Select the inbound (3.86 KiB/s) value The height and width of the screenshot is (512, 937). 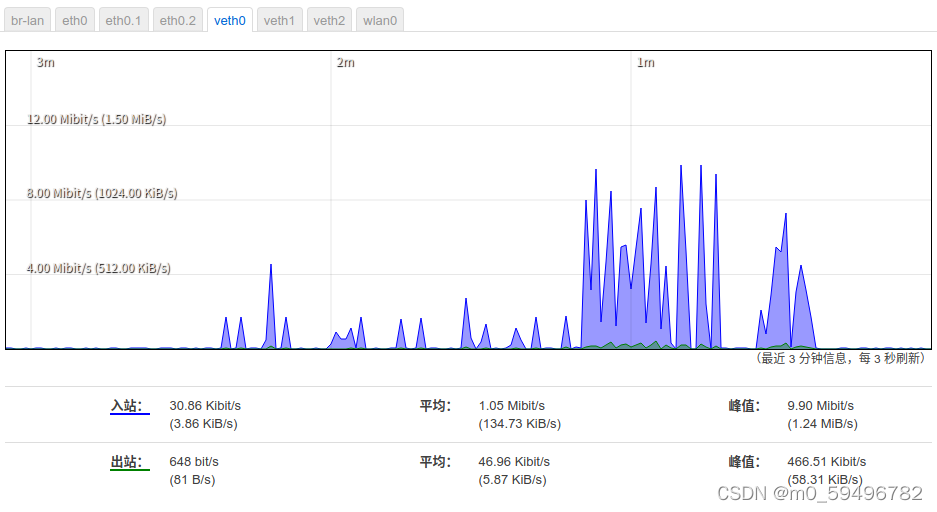(203, 424)
